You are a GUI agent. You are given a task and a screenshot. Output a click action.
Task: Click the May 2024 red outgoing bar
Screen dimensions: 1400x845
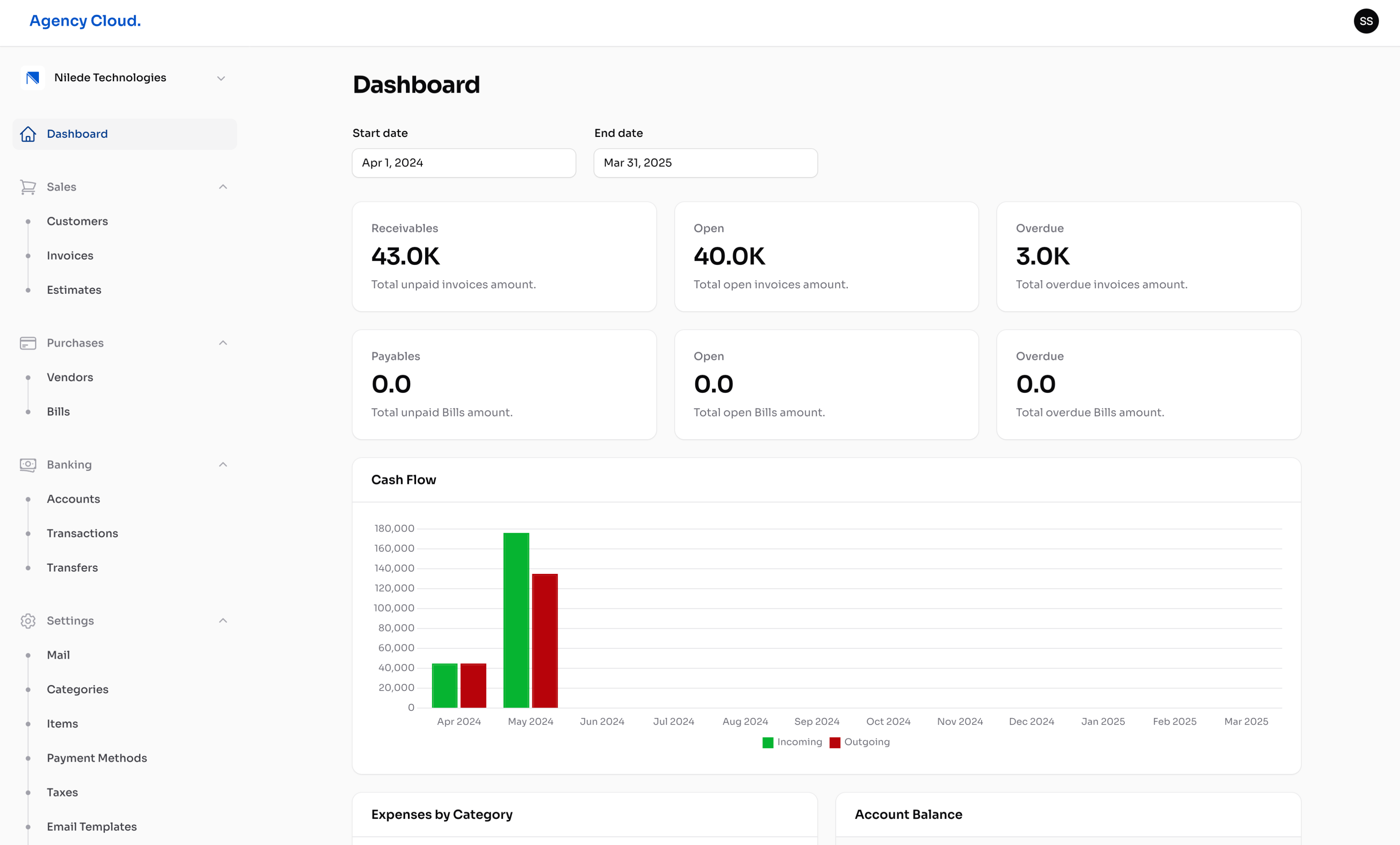[545, 641]
